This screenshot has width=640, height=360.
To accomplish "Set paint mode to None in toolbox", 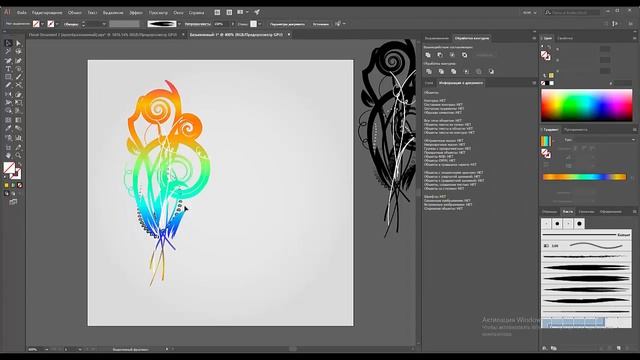I will [x=20, y=185].
